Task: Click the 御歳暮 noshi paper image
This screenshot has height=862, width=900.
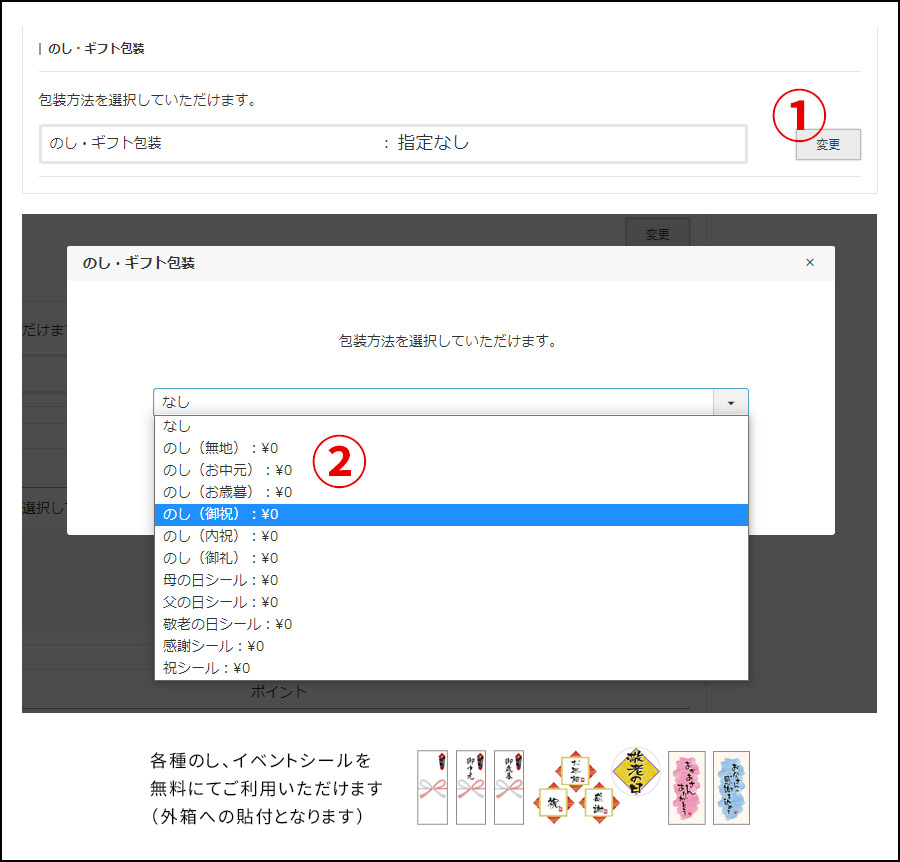Action: click(509, 787)
